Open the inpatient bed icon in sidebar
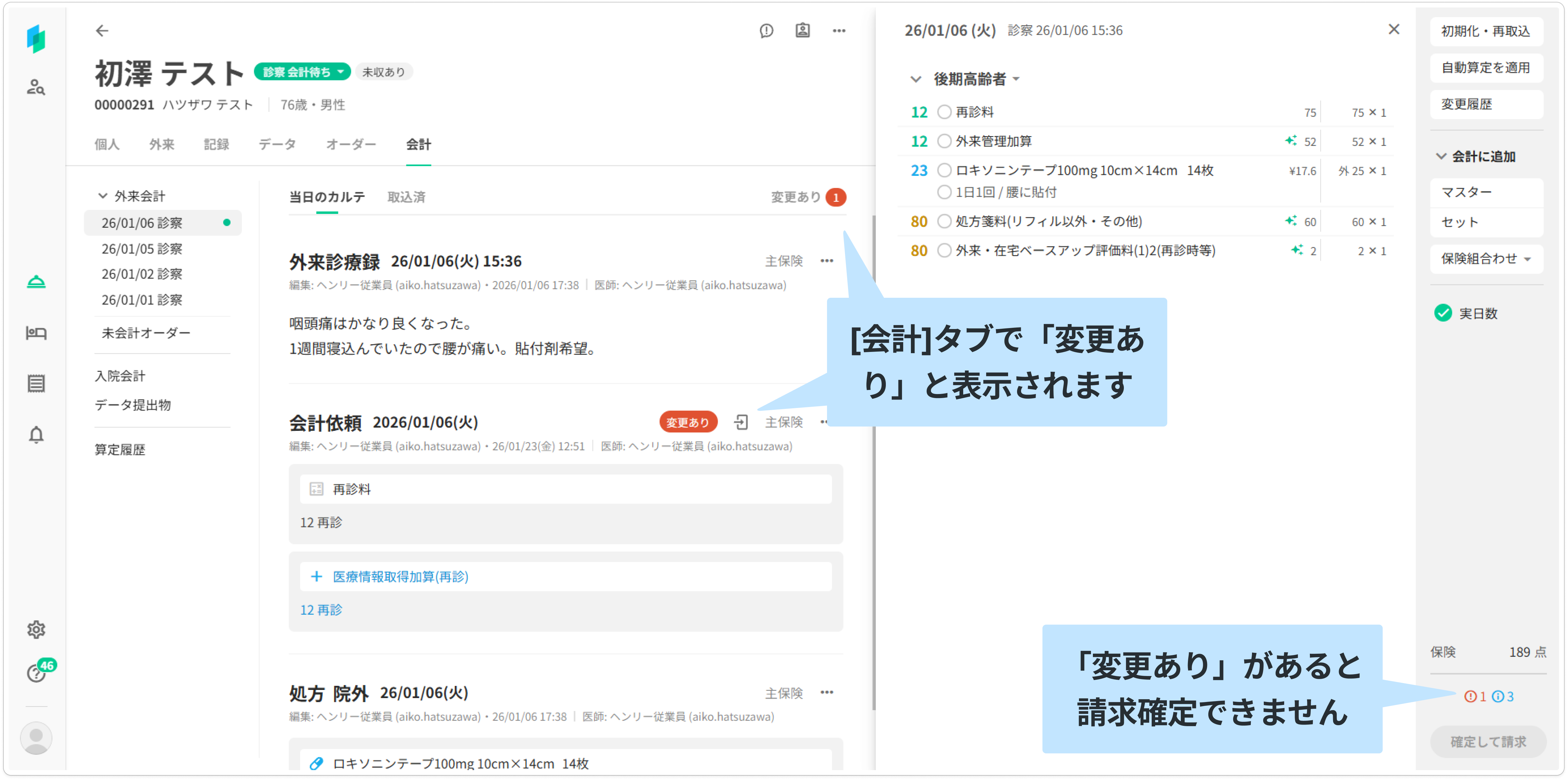Image resolution: width=1568 pixels, height=780 pixels. [x=36, y=332]
